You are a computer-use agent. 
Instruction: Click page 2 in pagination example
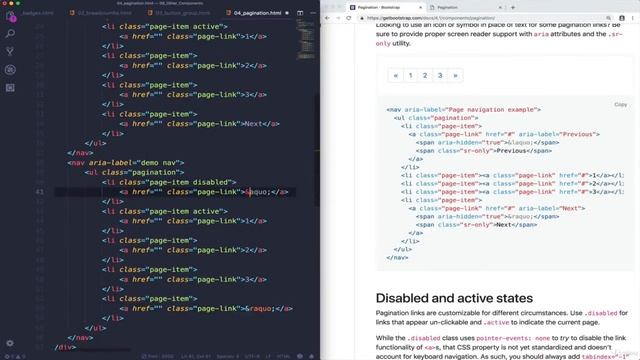tap(425, 76)
